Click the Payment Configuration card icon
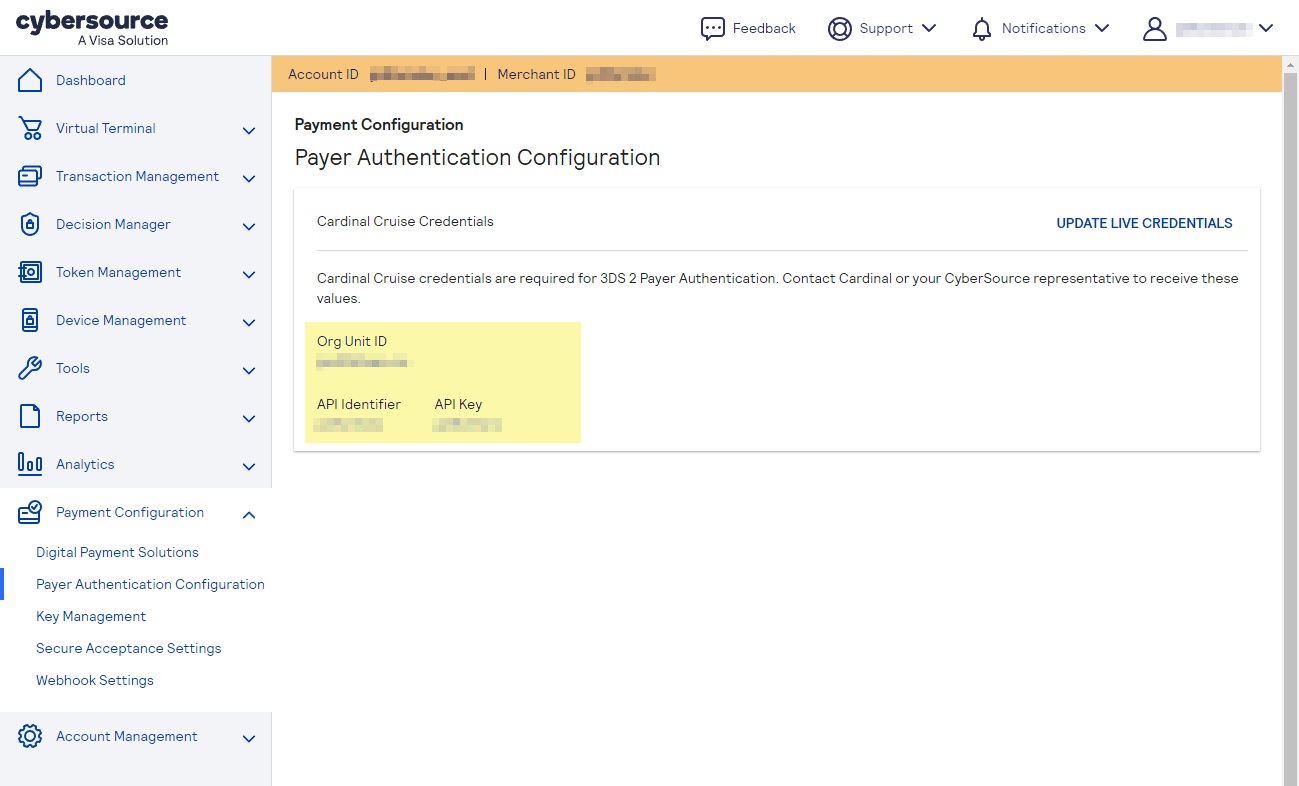The image size is (1299, 786). point(30,512)
